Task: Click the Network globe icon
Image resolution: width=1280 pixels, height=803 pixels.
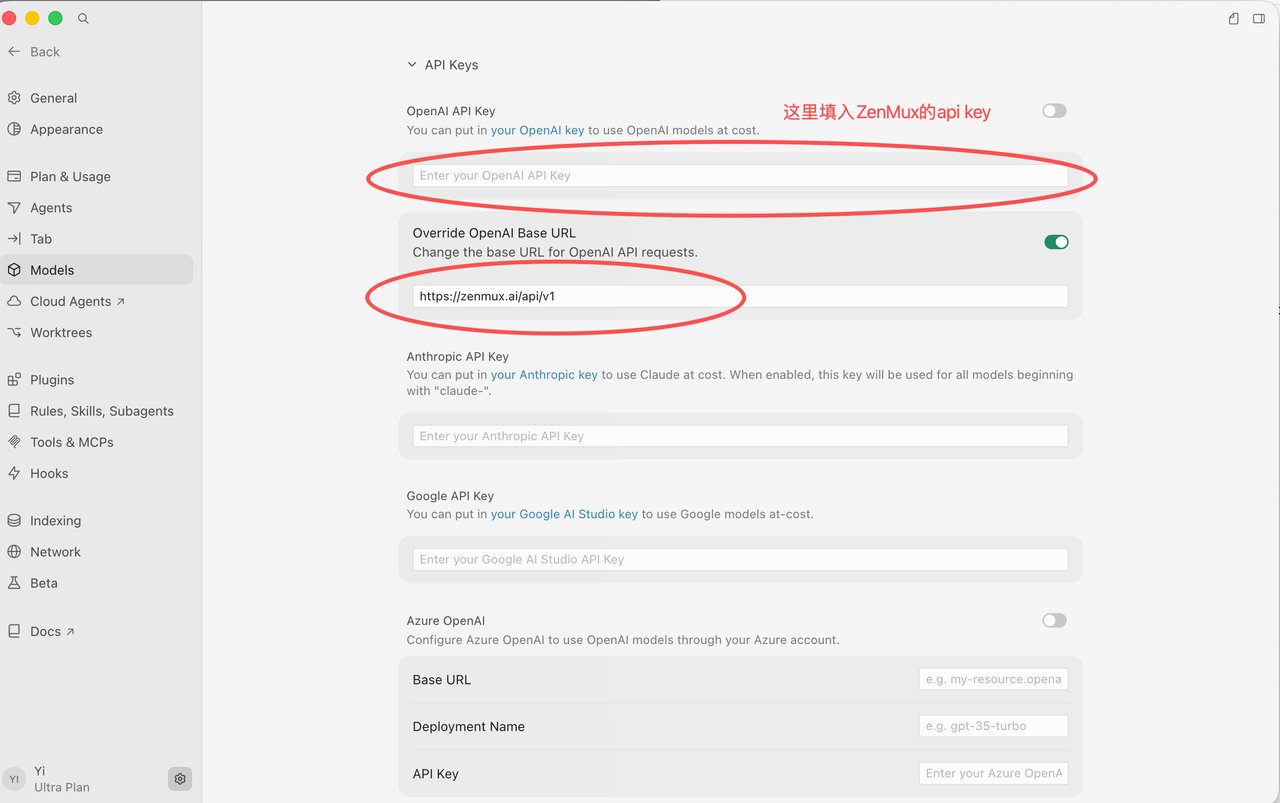Action: coord(14,552)
